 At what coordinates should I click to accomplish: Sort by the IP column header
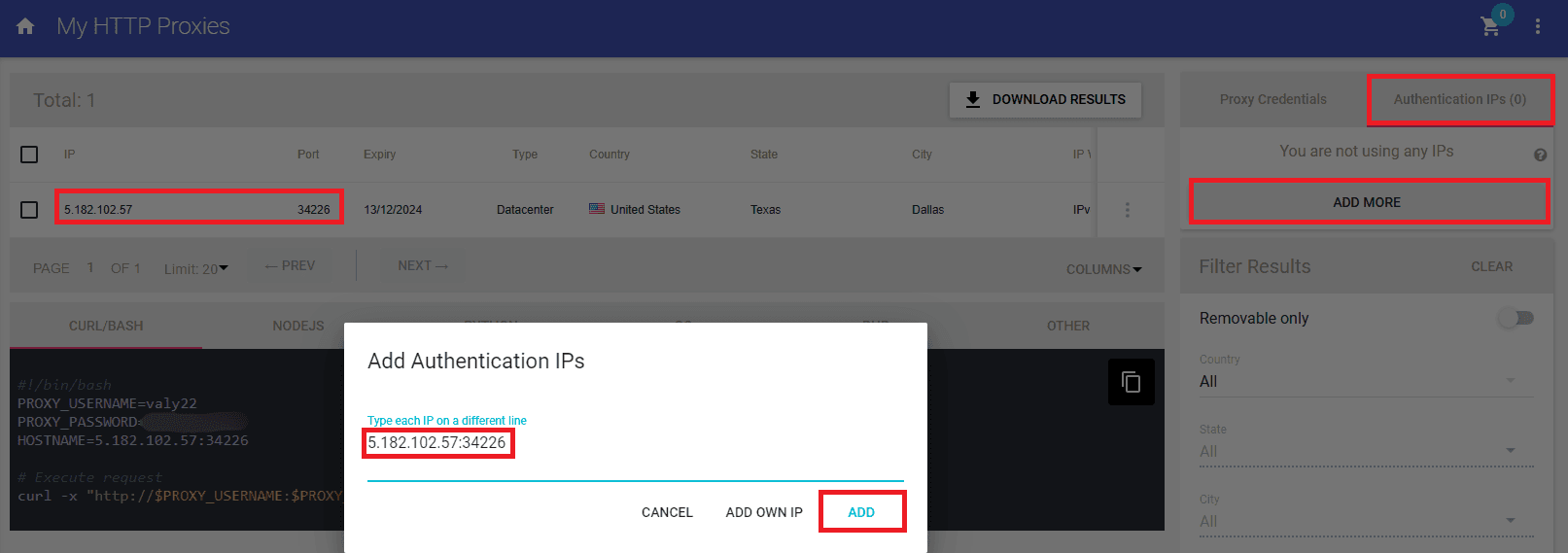[x=70, y=155]
